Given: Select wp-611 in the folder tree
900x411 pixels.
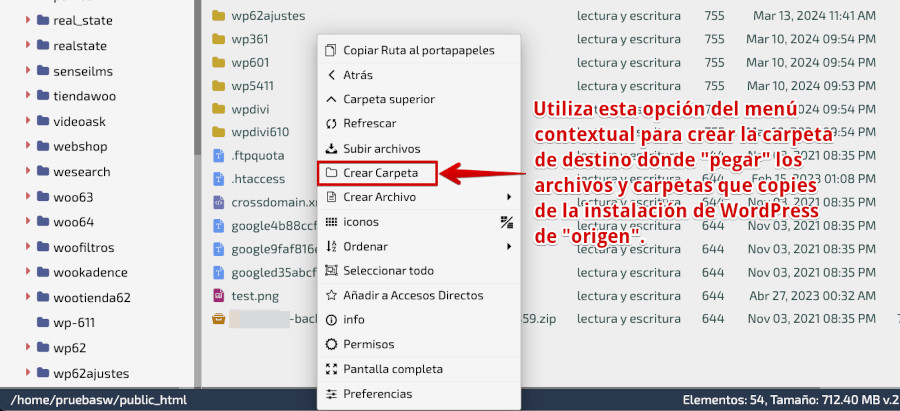Looking at the screenshot, I should click(x=74, y=323).
